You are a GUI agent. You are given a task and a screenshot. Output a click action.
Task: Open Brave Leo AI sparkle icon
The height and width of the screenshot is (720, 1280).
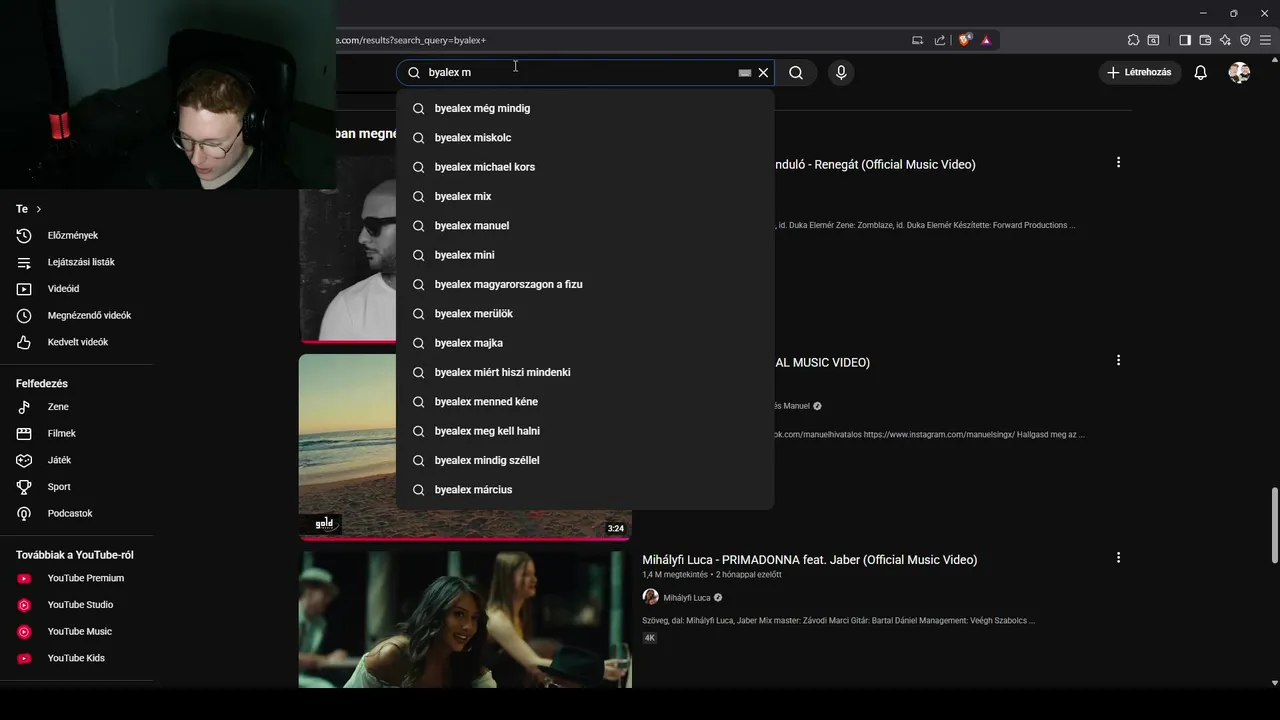coord(1225,40)
